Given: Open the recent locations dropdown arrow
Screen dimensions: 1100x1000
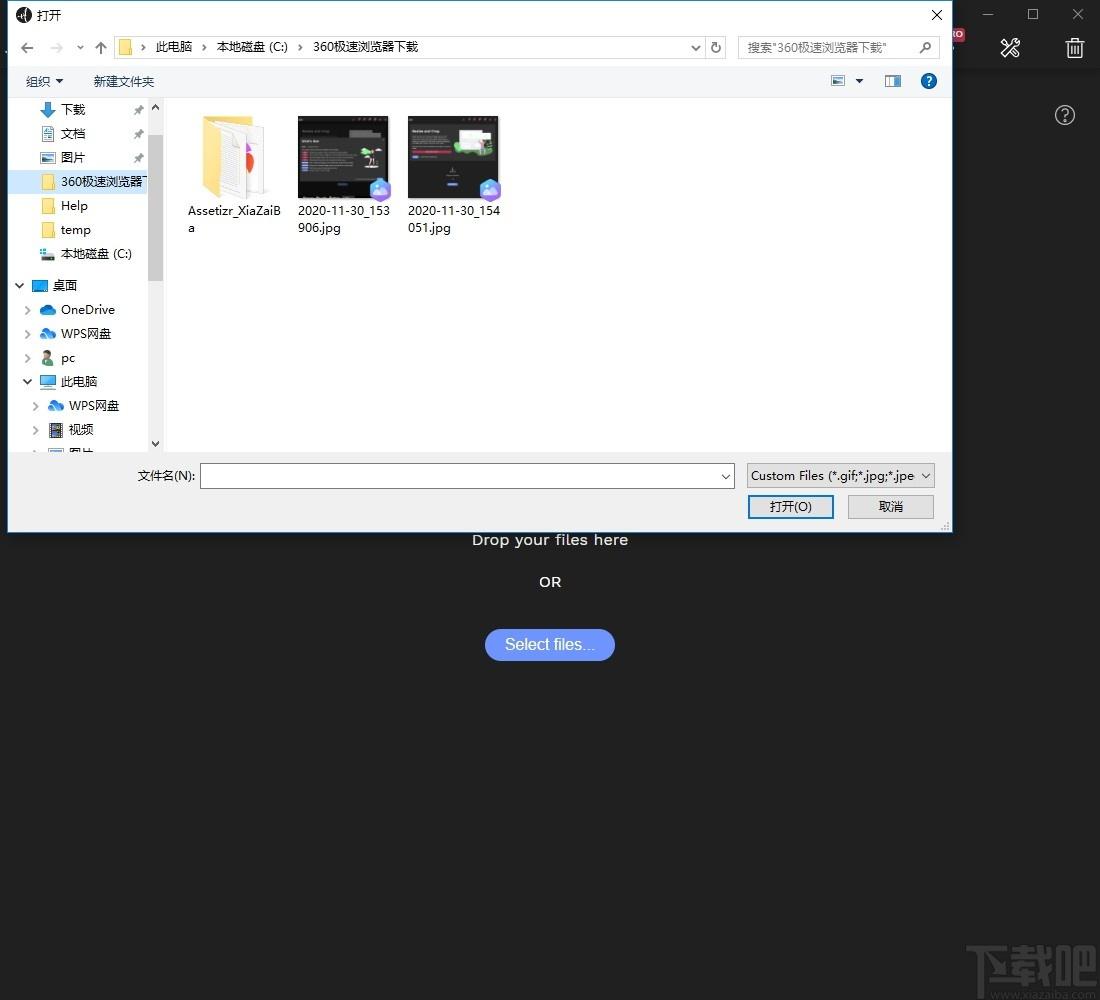Looking at the screenshot, I should pyautogui.click(x=80, y=48).
